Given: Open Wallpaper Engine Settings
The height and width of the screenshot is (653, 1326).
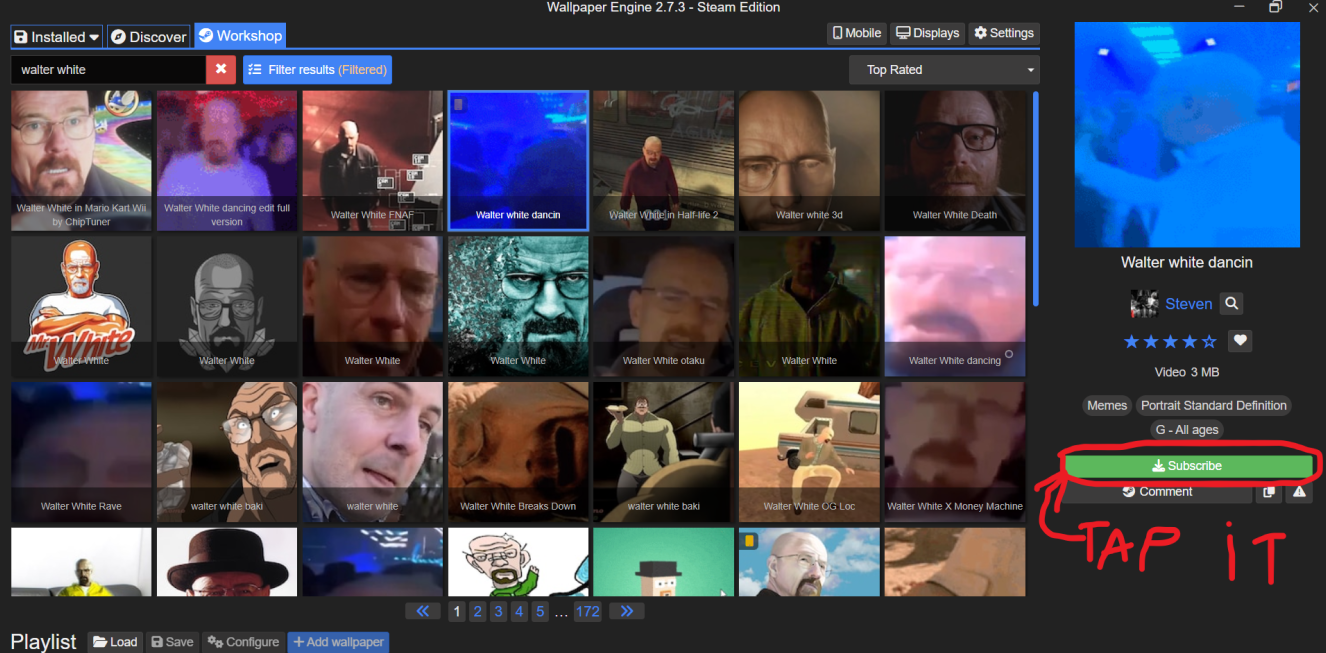Looking at the screenshot, I should [x=1004, y=33].
